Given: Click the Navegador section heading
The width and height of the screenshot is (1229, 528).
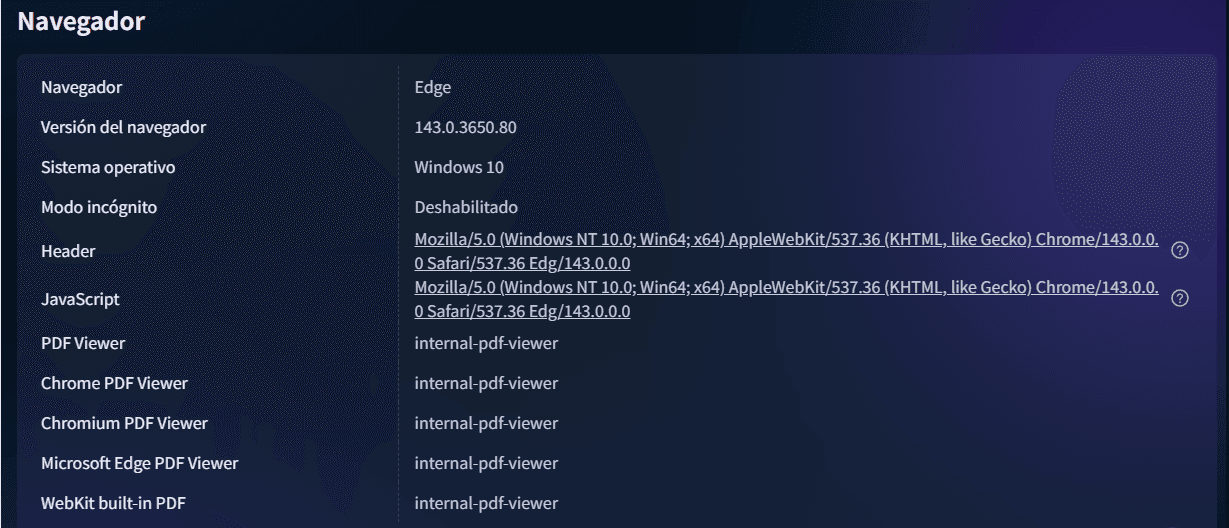Looking at the screenshot, I should pos(82,22).
